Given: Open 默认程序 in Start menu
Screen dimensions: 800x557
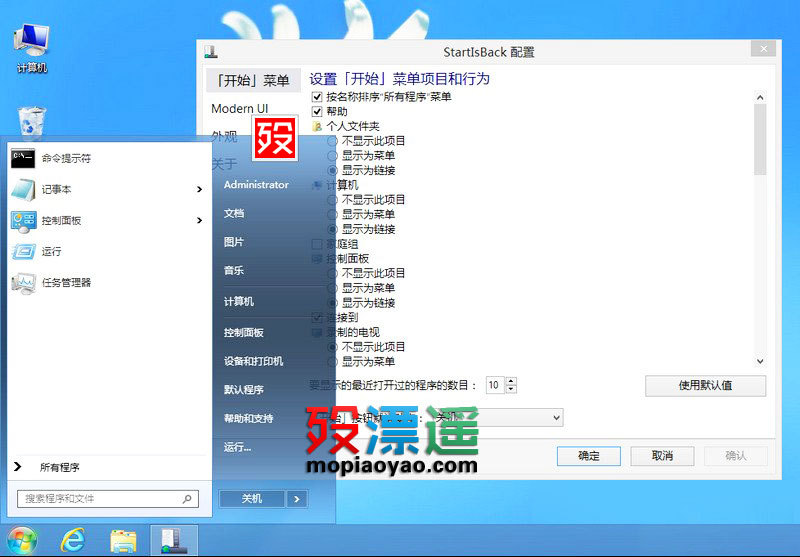Looking at the screenshot, I should coord(243,390).
